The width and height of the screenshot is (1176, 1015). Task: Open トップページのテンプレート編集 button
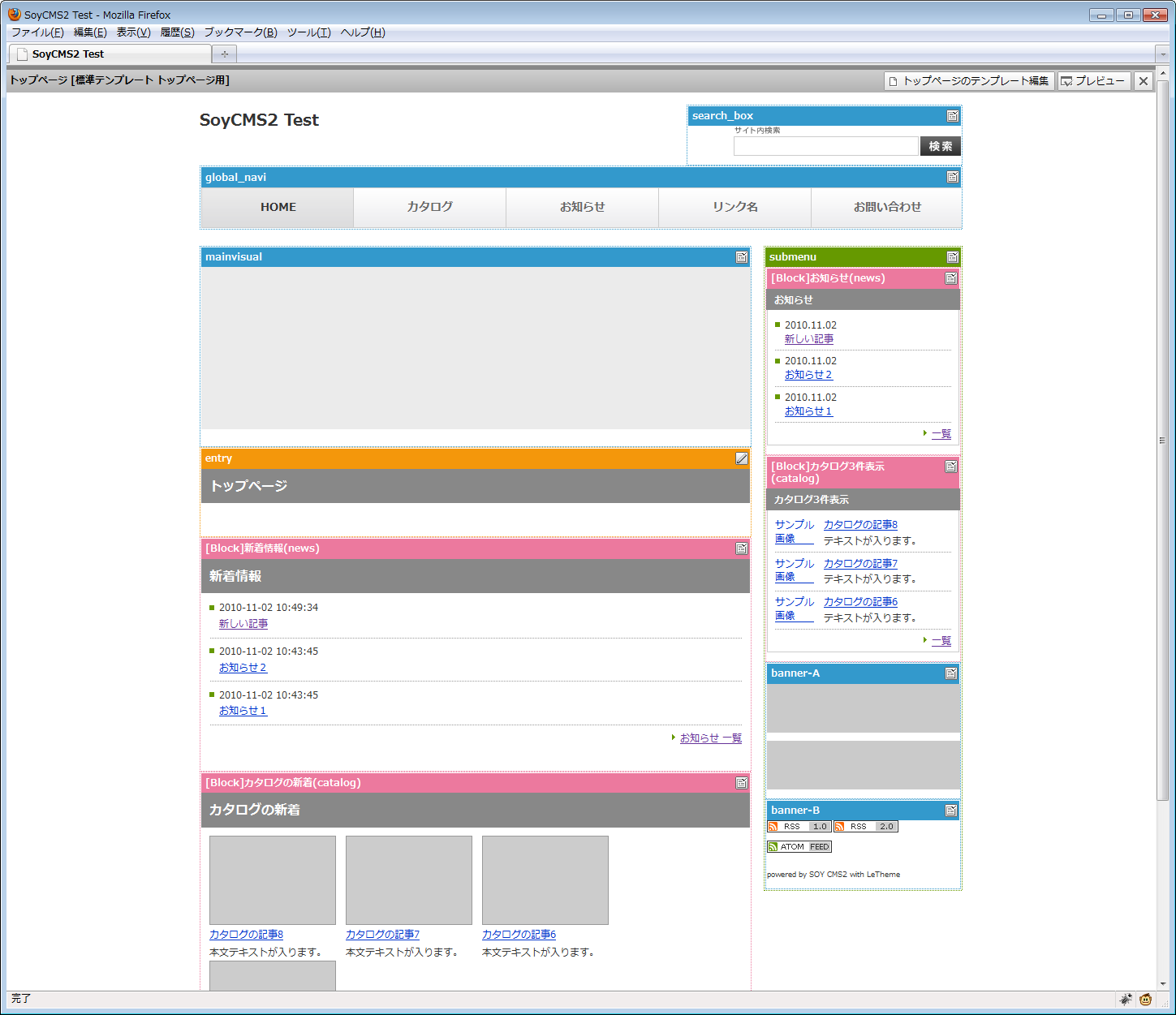(968, 81)
